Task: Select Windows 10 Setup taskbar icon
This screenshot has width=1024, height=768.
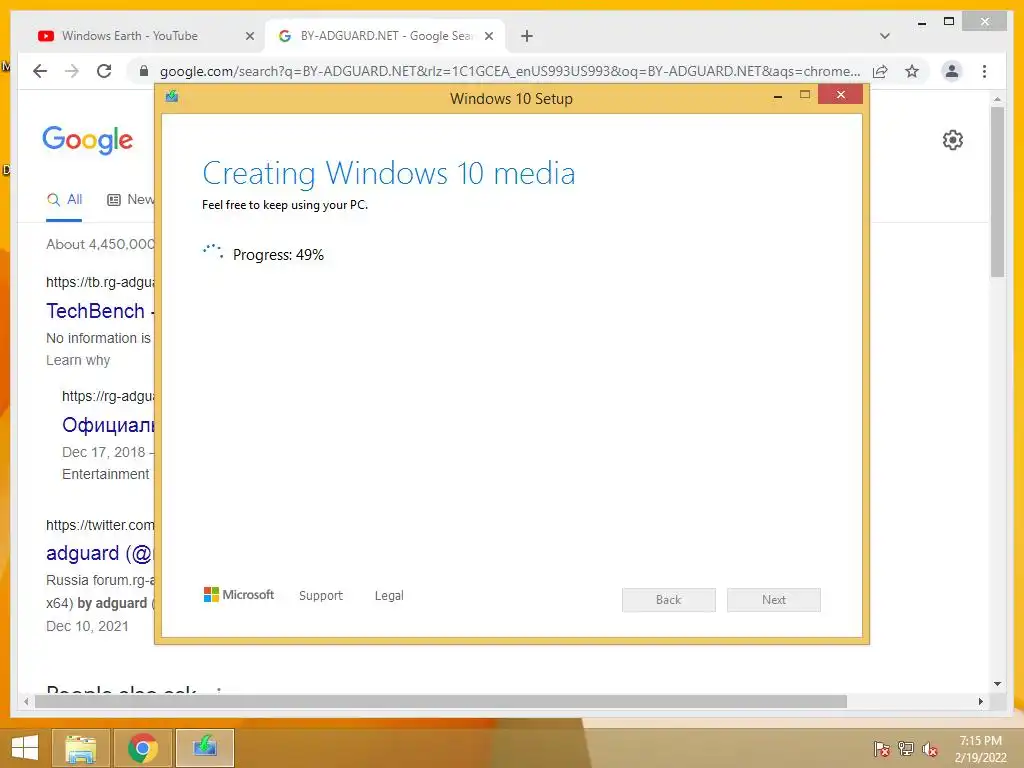Action: 204,748
